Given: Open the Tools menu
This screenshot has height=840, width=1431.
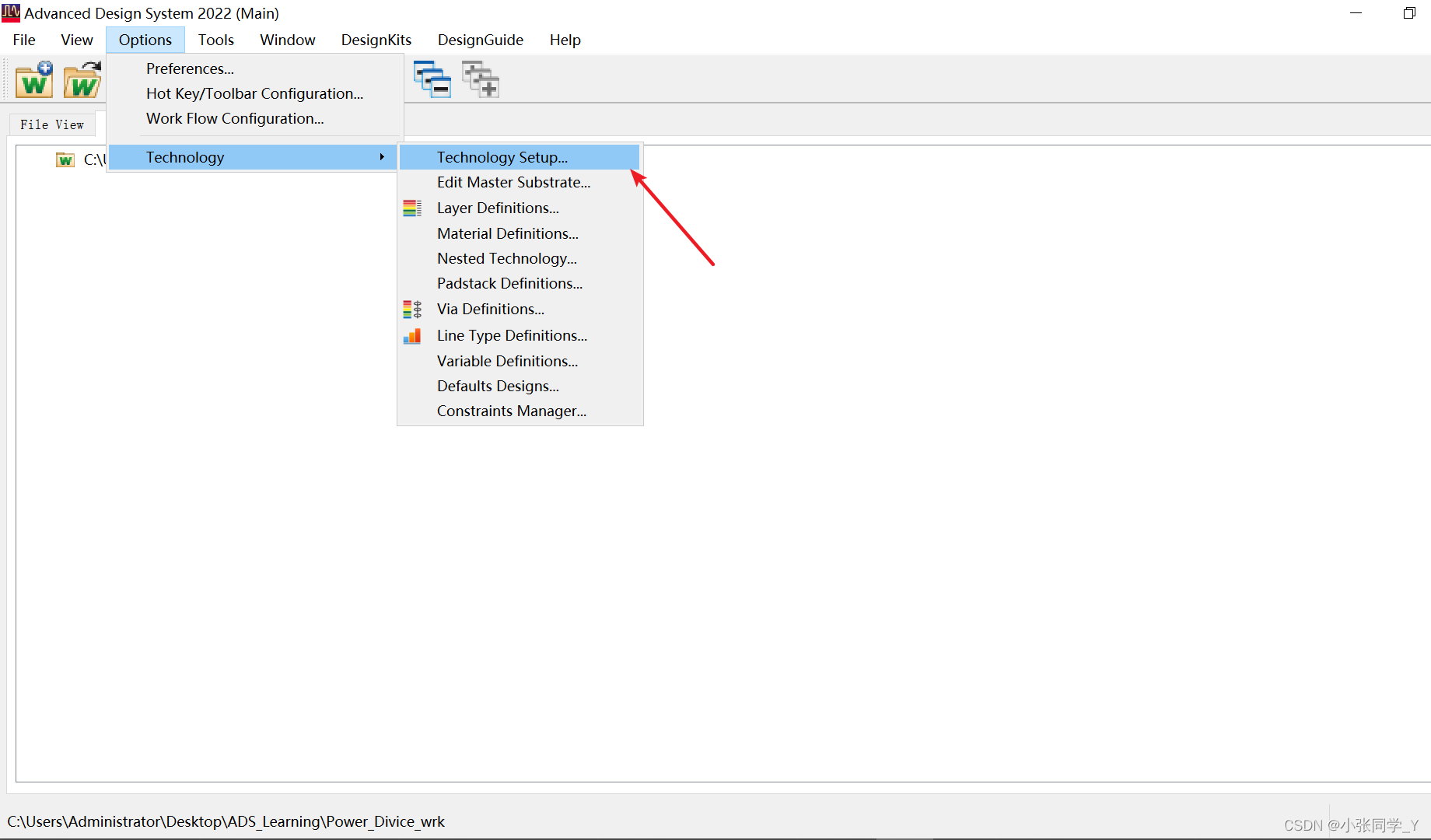Looking at the screenshot, I should pos(216,40).
